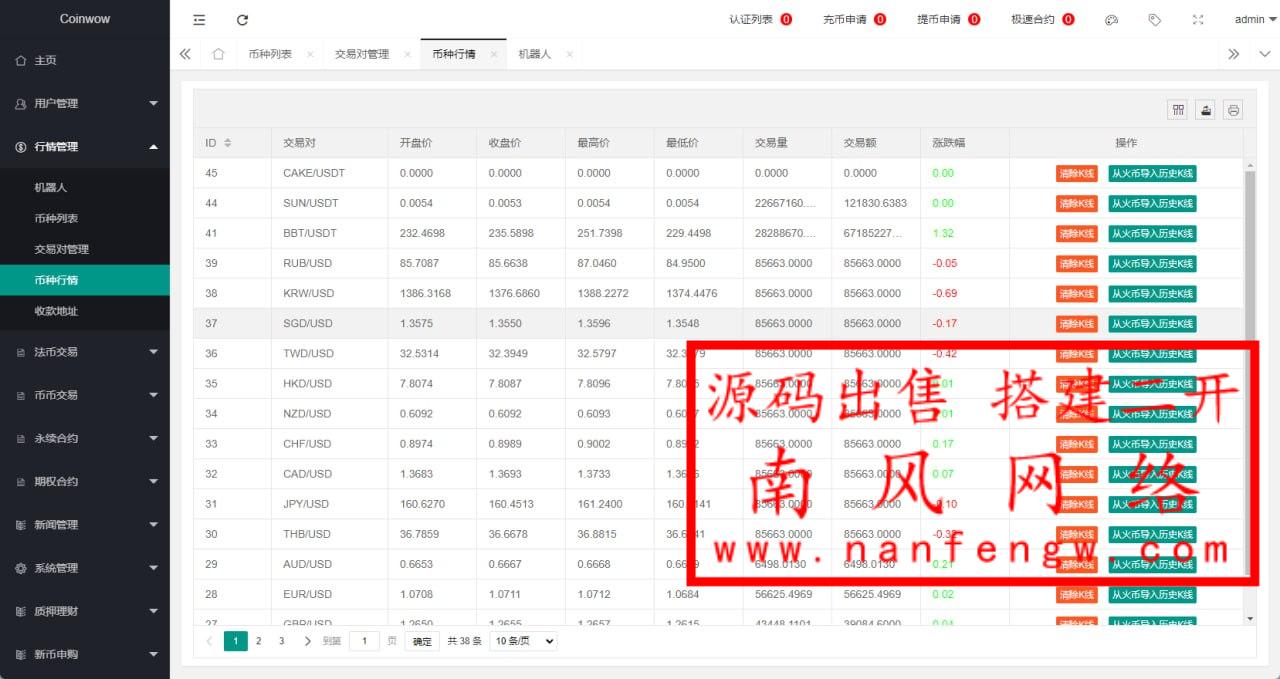Open the admin user dropdown
The image size is (1280, 679).
[x=1254, y=20]
